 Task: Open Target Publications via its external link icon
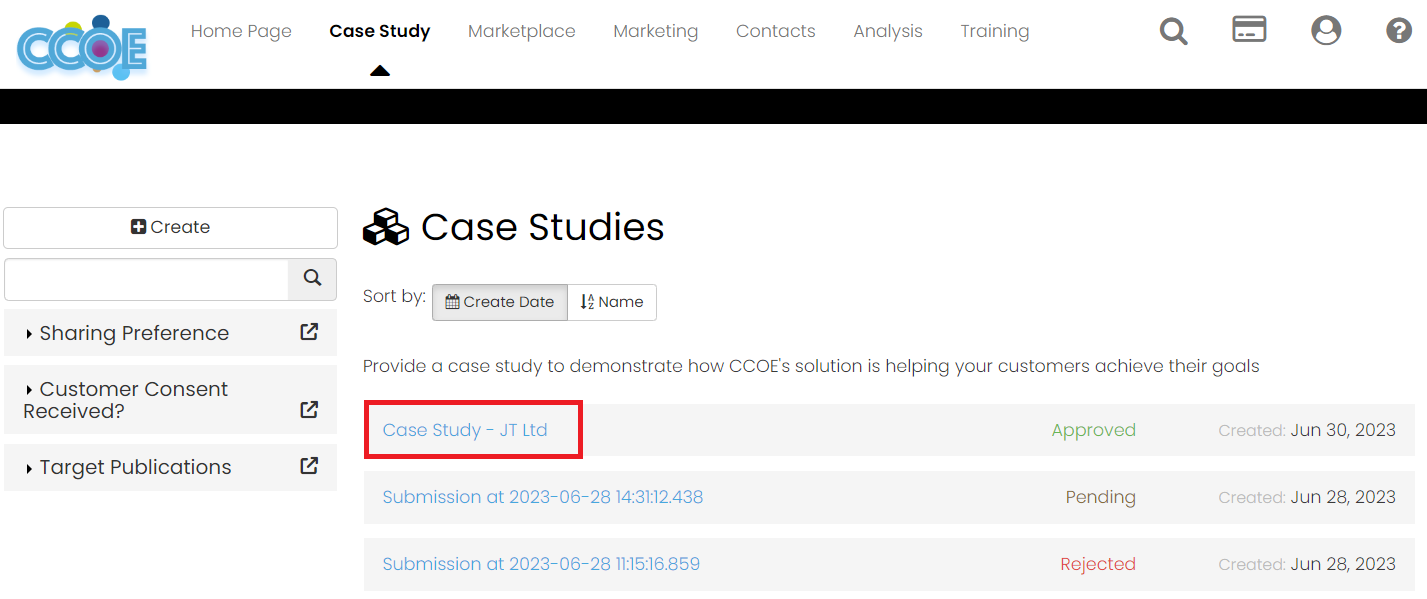click(308, 467)
